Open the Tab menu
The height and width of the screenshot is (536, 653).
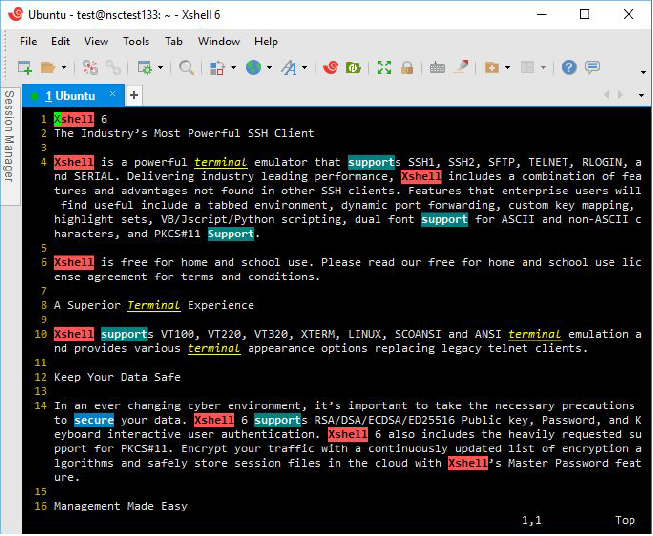tap(174, 41)
